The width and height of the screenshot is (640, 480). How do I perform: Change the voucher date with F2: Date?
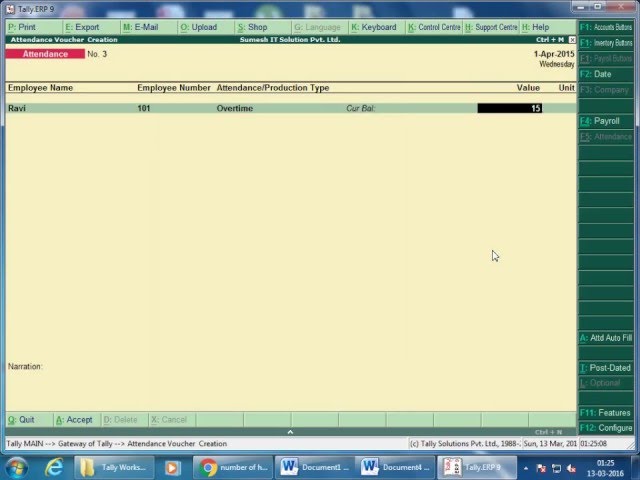point(606,74)
